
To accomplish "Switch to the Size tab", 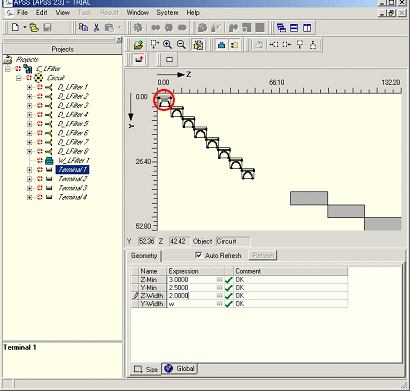I will tap(146, 369).
